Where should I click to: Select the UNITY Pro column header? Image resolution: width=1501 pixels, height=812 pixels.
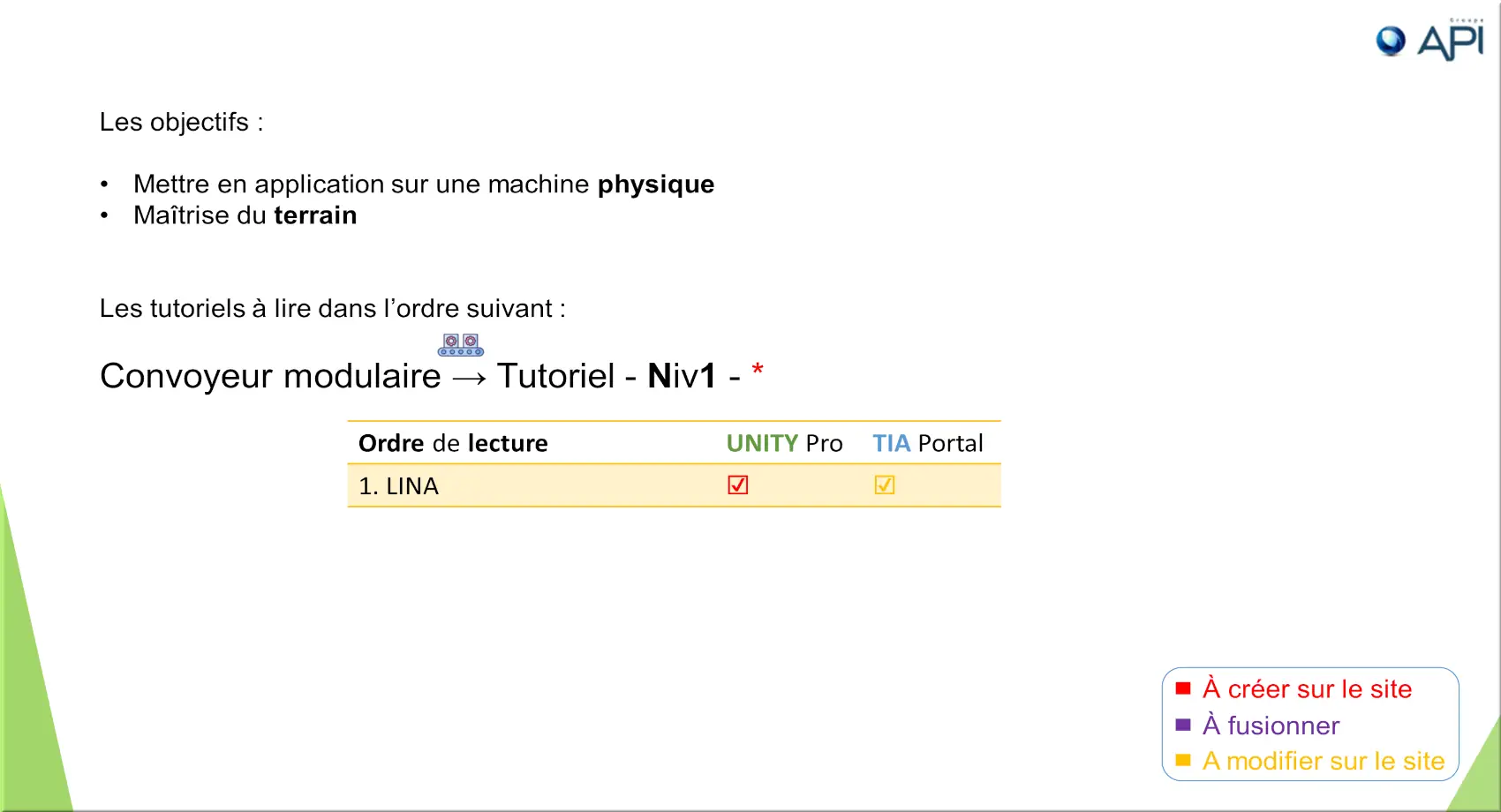(784, 443)
